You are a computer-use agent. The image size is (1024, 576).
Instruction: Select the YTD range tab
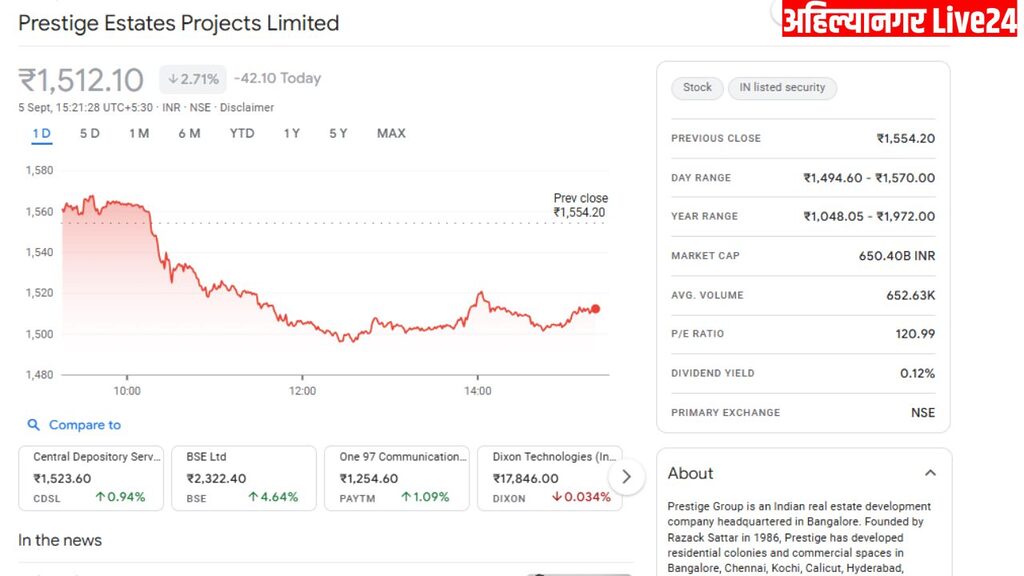coord(242,133)
